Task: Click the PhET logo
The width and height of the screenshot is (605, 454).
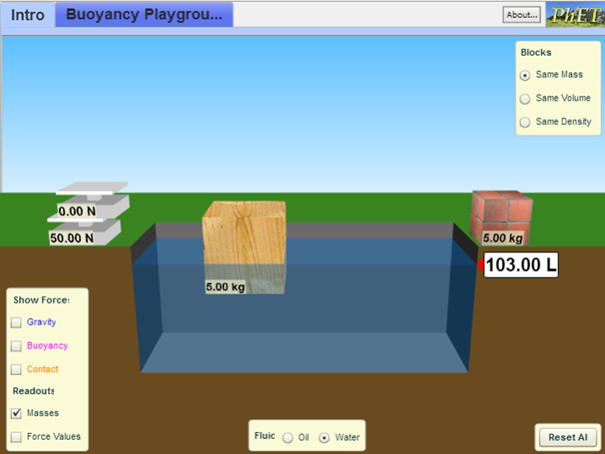Action: pos(575,15)
